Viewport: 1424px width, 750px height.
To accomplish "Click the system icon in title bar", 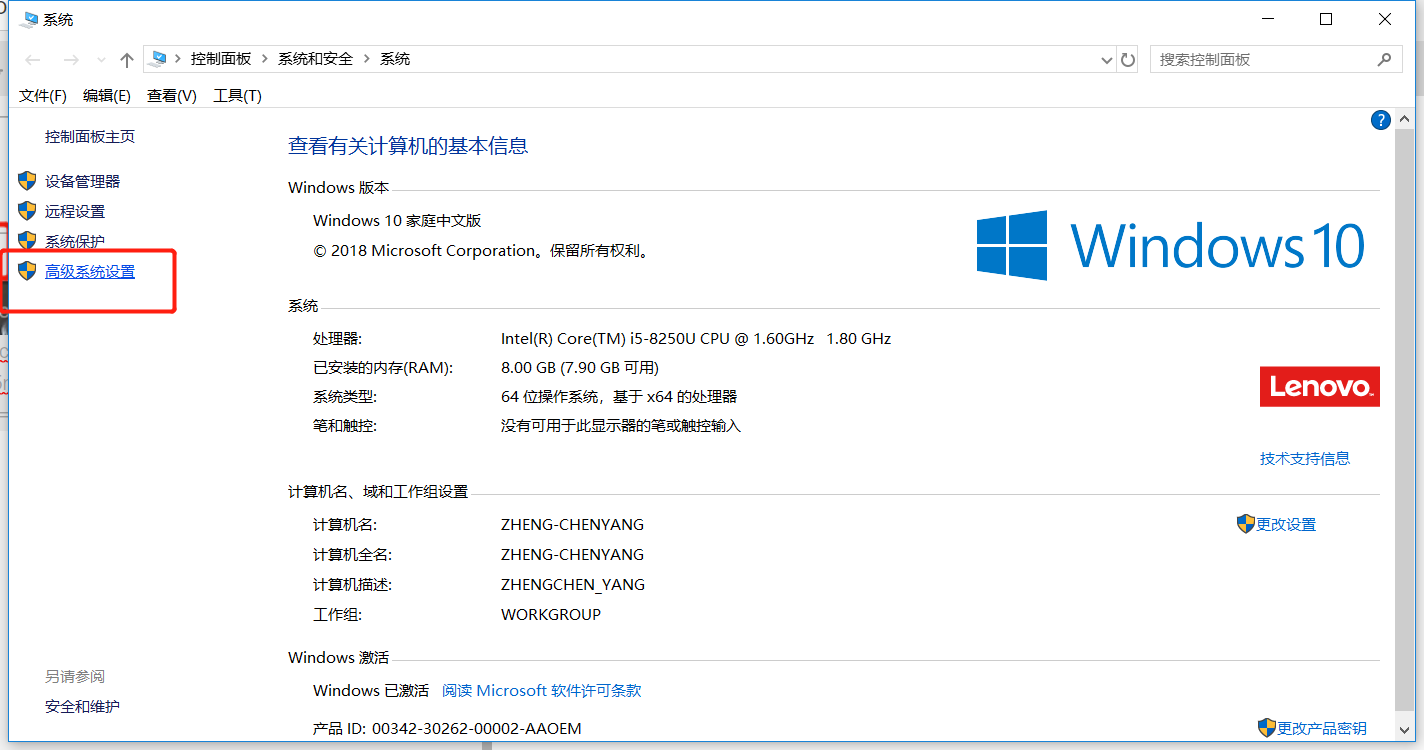I will (x=29, y=20).
